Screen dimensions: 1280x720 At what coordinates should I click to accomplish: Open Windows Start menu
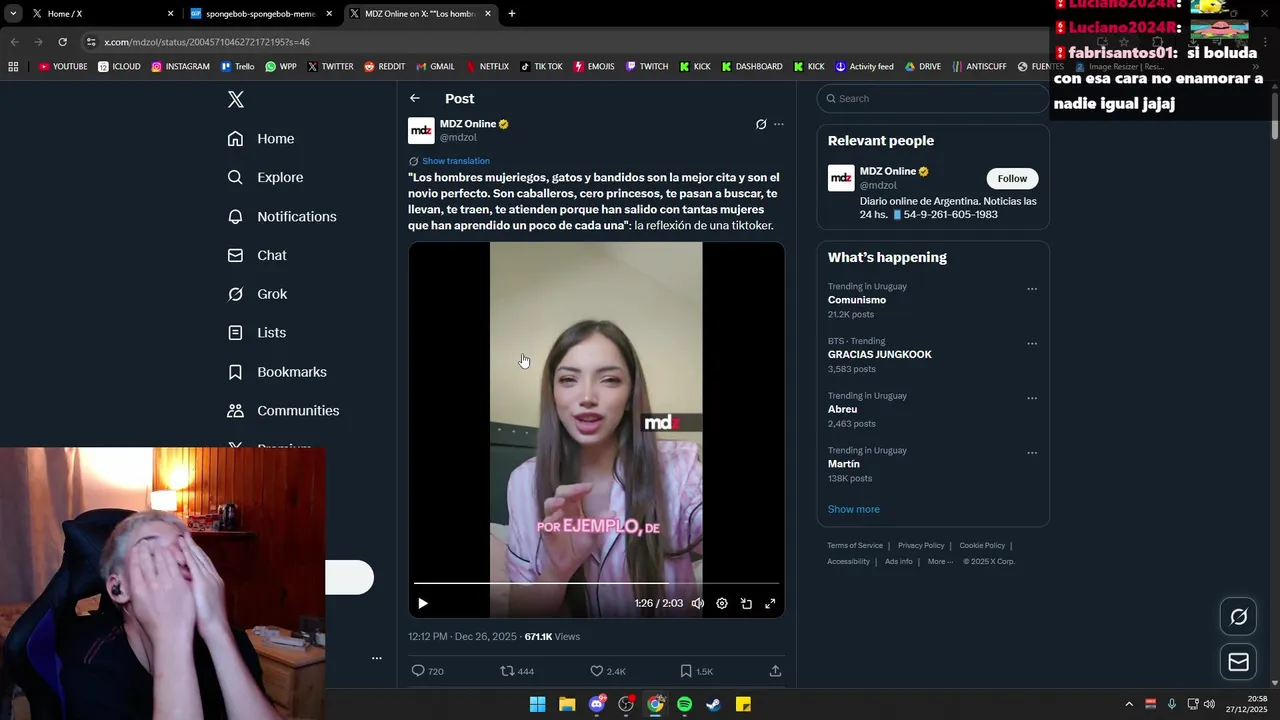point(537,704)
